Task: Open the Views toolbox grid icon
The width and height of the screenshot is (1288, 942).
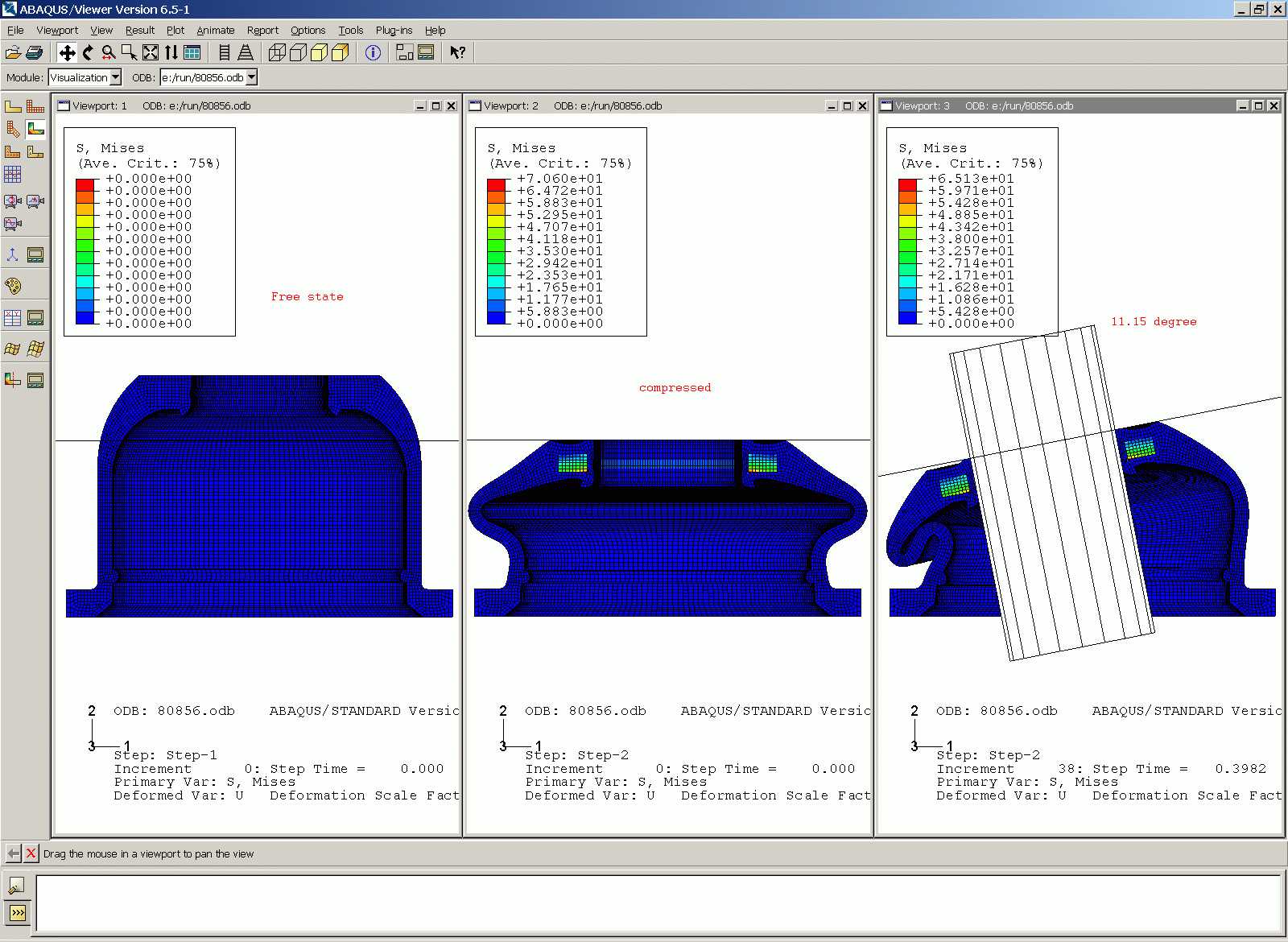Action: tap(192, 53)
